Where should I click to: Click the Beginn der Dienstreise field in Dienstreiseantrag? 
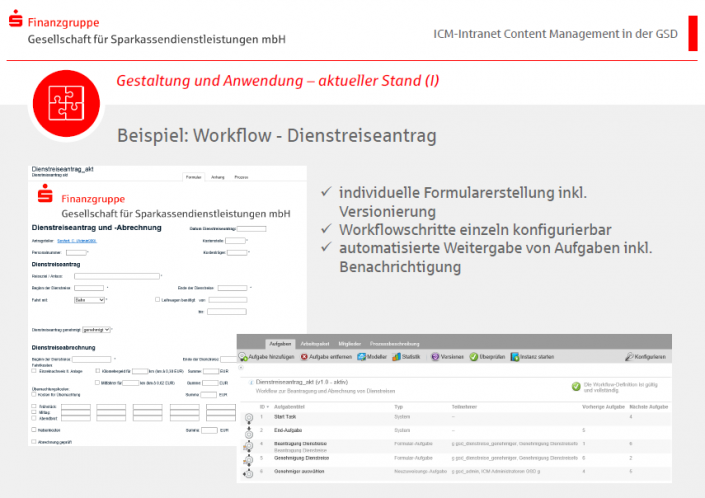coord(89,288)
